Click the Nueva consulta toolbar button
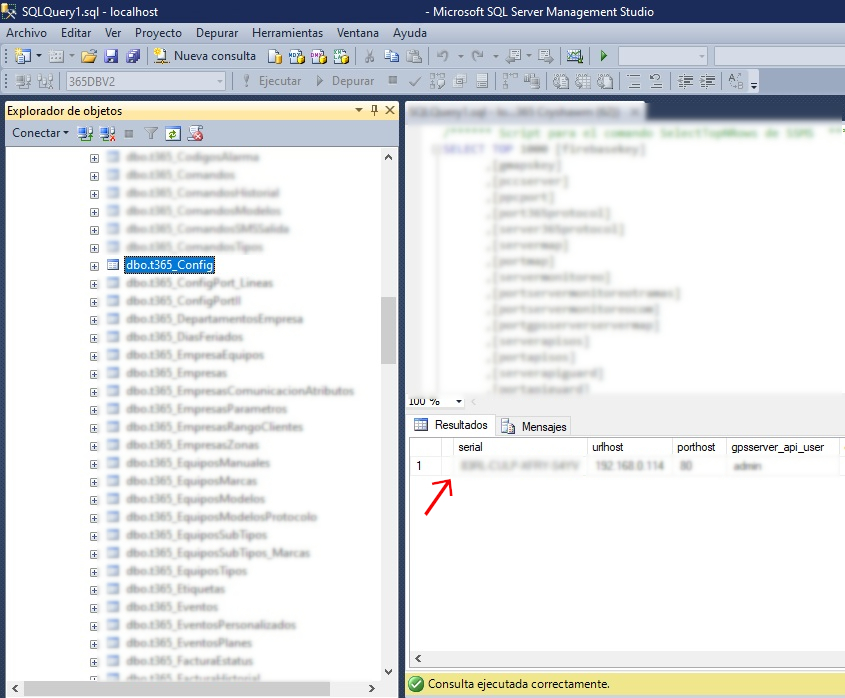 (x=205, y=56)
